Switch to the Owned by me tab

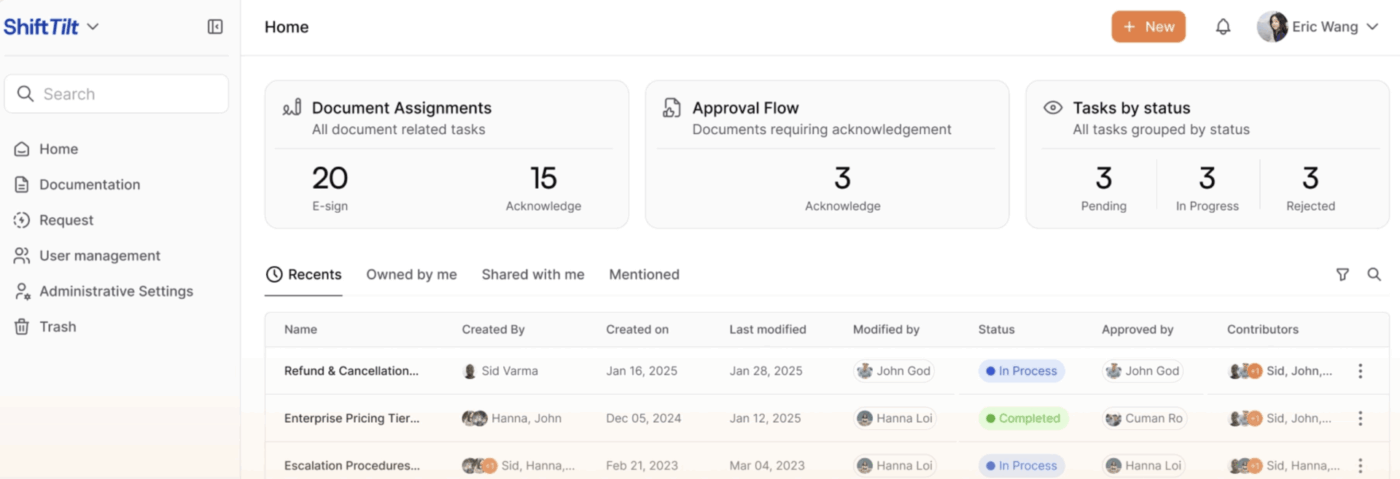pyautogui.click(x=411, y=274)
